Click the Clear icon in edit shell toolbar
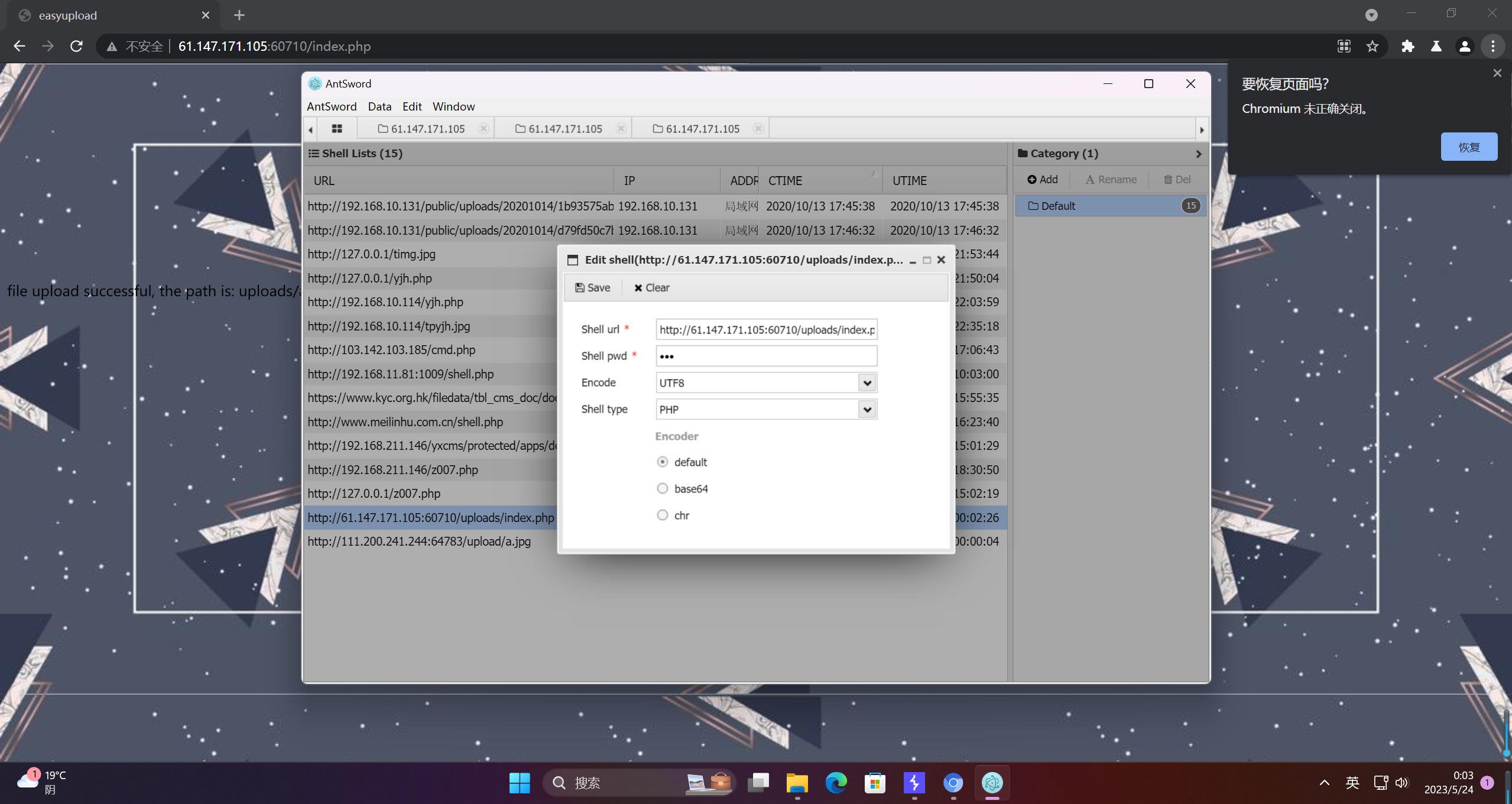 point(638,288)
